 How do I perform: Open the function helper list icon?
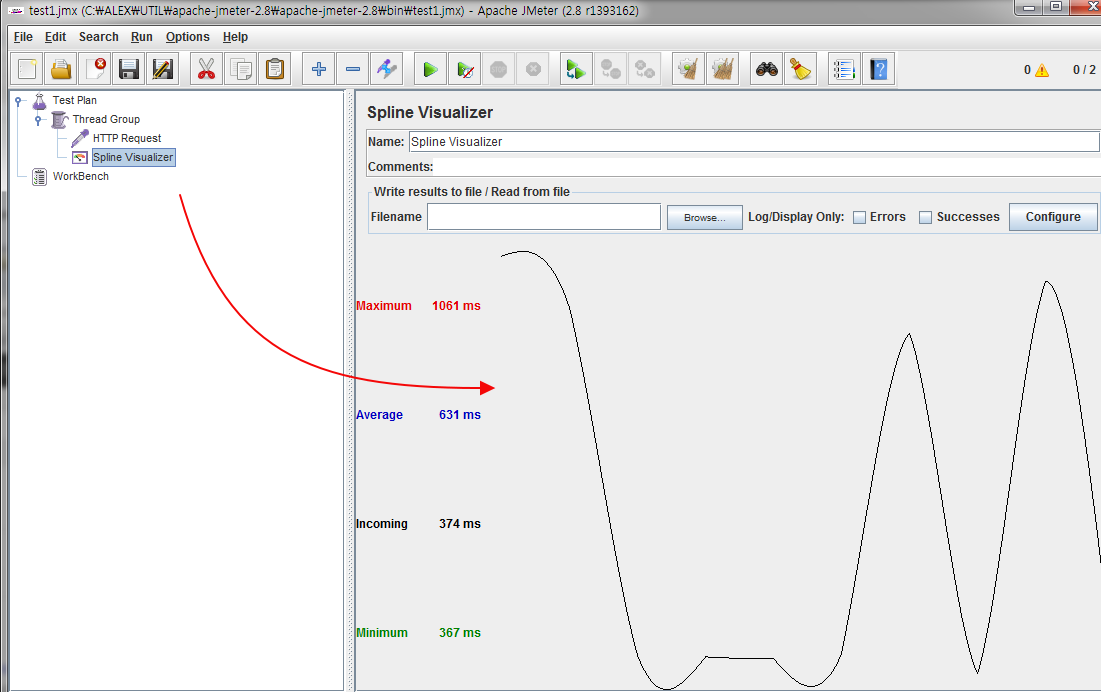click(x=844, y=69)
